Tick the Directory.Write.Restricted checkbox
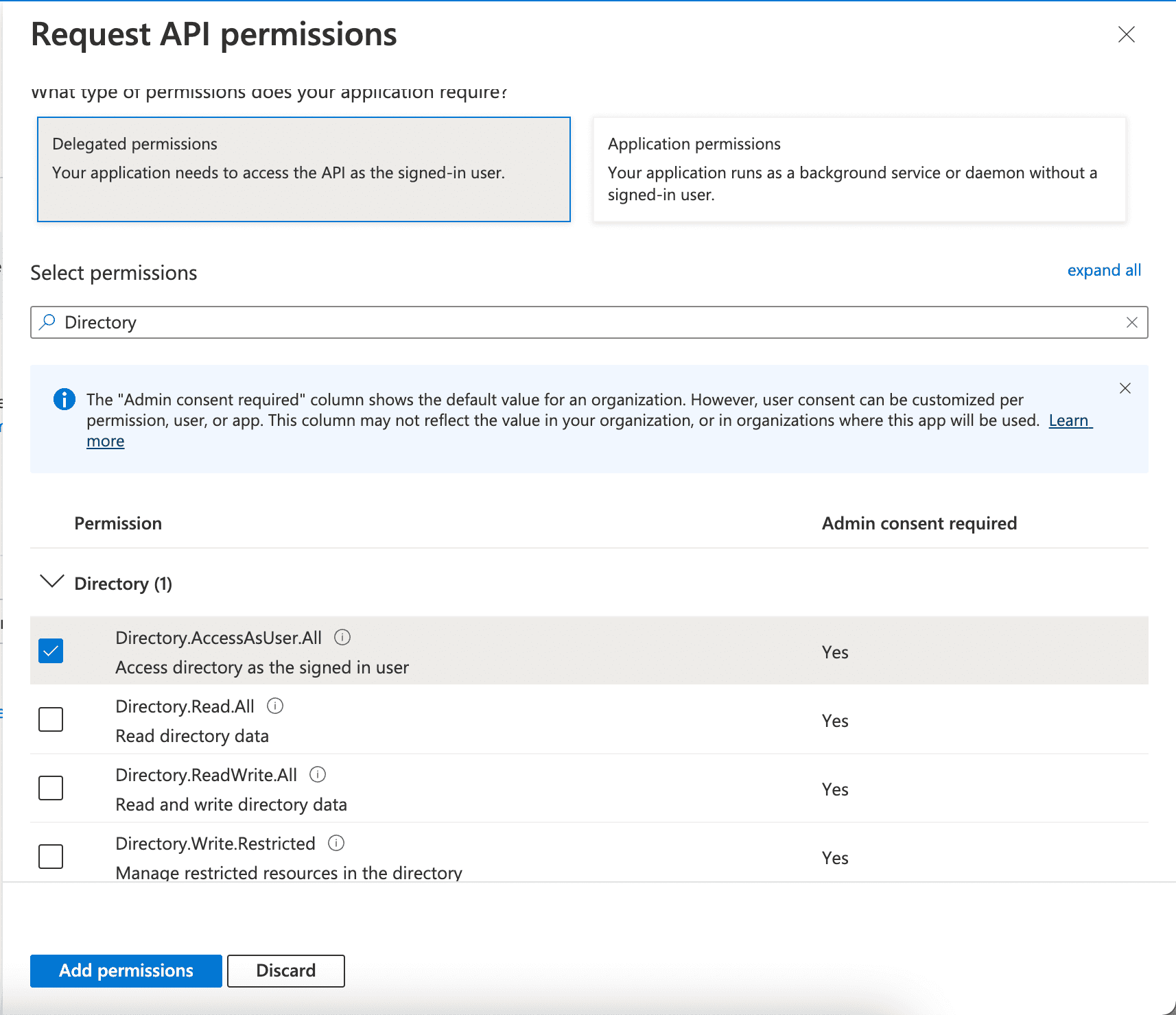Screen dimensions: 1176x1015 51,857
